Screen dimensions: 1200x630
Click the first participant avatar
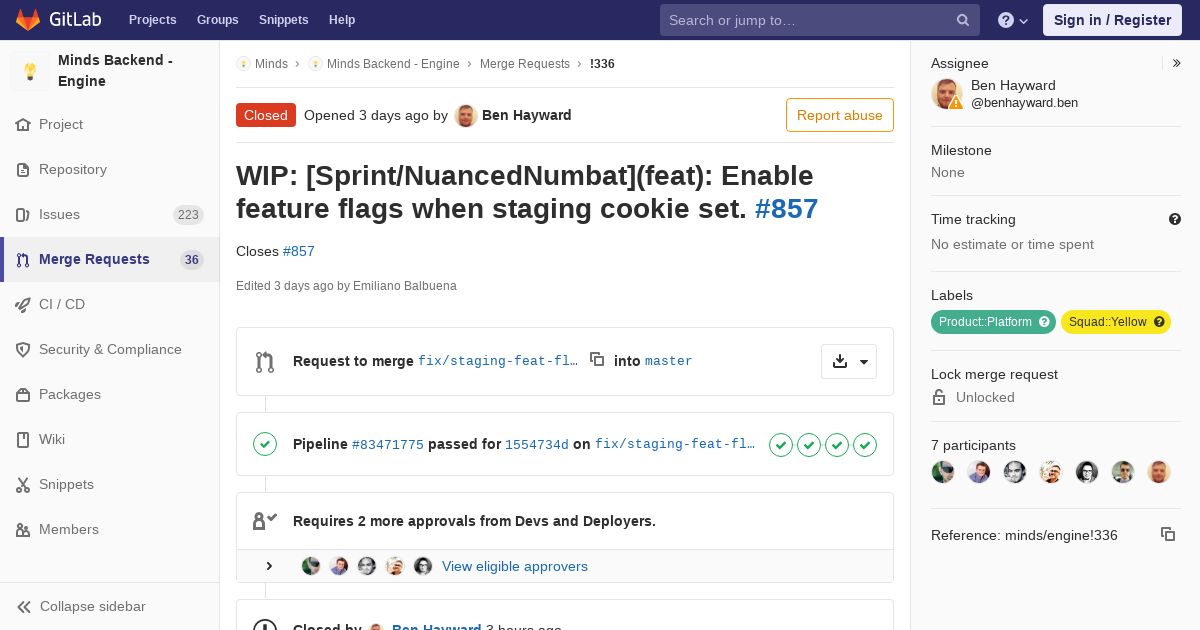point(943,472)
